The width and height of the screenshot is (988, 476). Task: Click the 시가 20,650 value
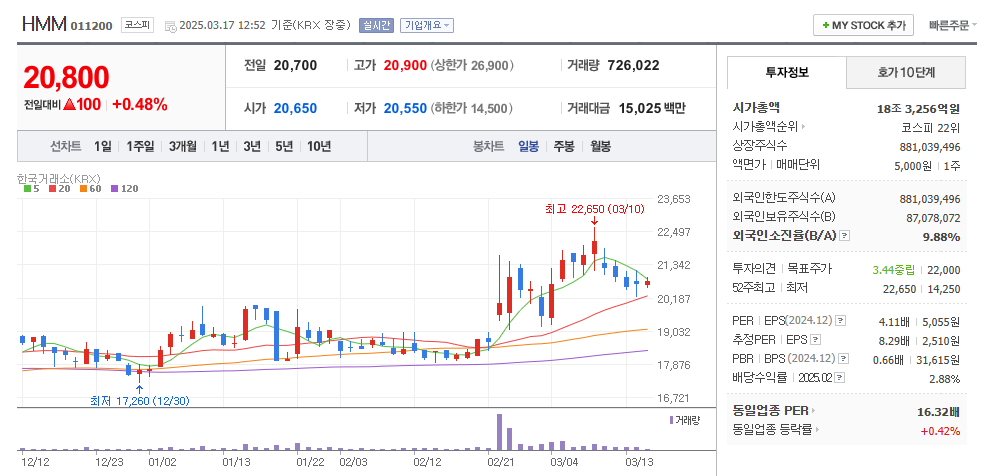(296, 108)
